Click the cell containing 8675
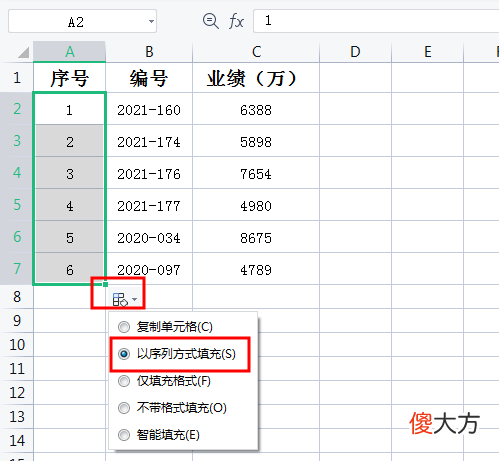Screen dimensions: 499x461 [256, 238]
